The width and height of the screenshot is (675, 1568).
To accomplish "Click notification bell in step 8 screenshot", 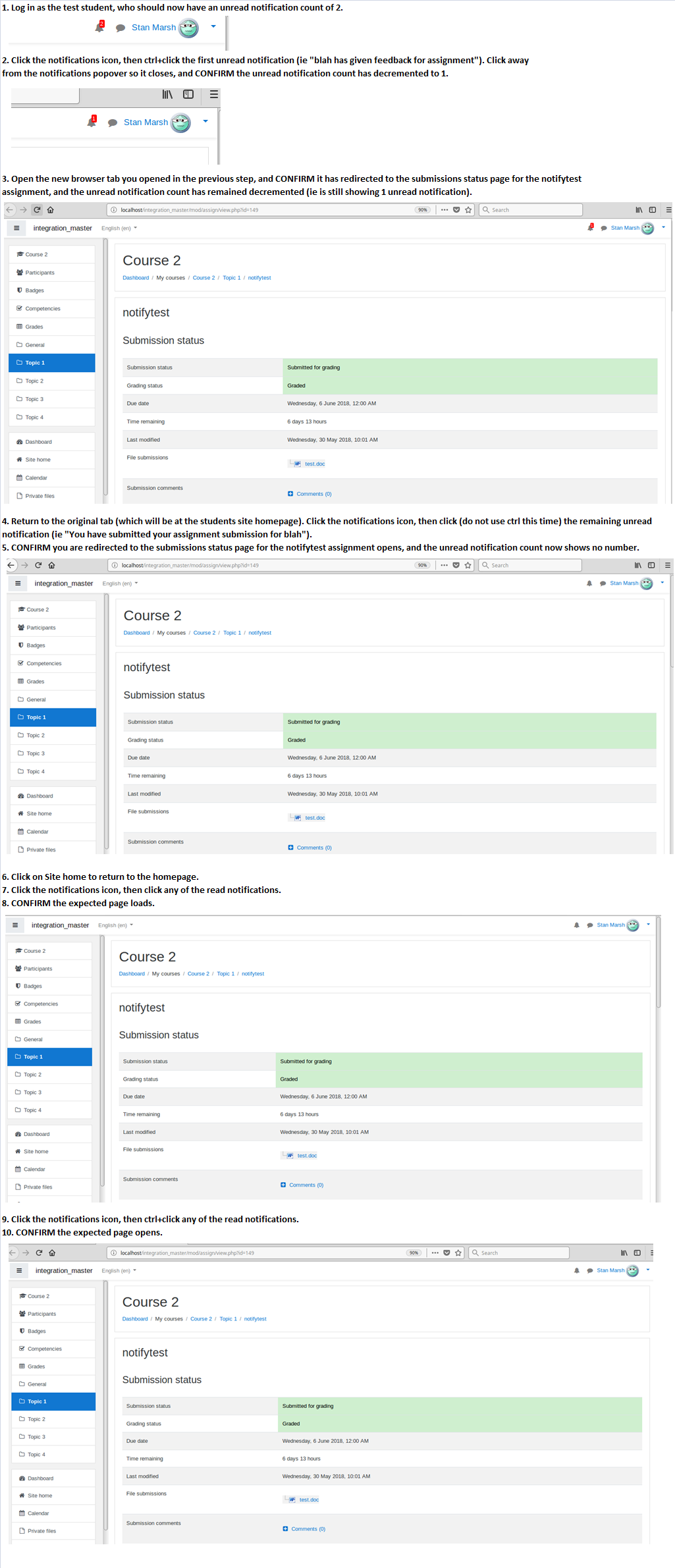I will [x=577, y=925].
